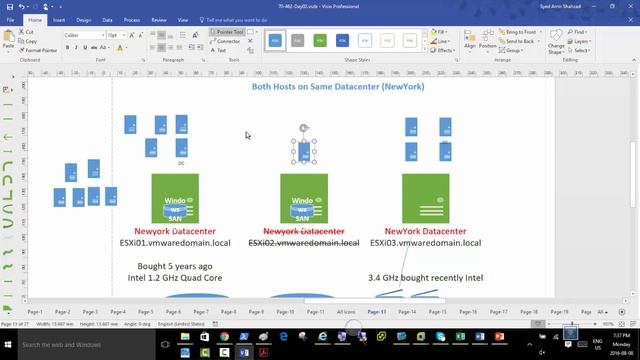Open the Select dropdown
The height and width of the screenshot is (360, 640).
pos(578,50)
